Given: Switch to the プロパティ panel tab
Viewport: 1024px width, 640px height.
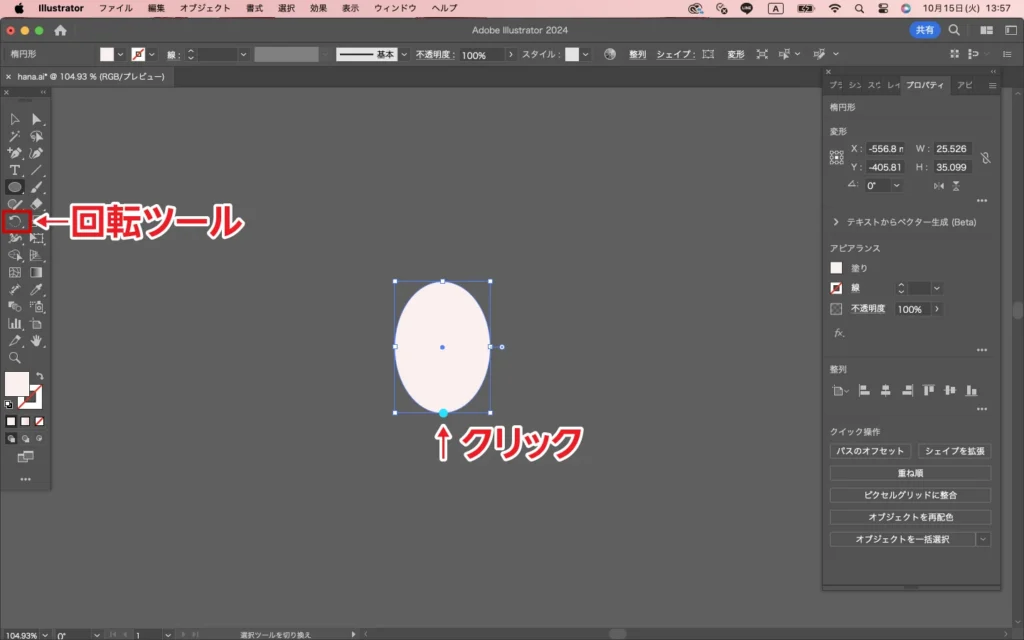Looking at the screenshot, I should click(925, 86).
